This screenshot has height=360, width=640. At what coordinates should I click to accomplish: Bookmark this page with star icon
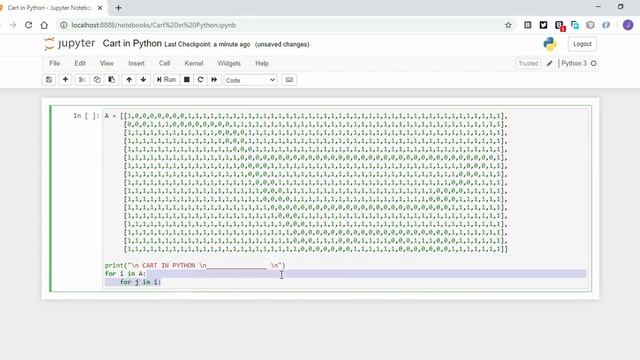[x=508, y=25]
